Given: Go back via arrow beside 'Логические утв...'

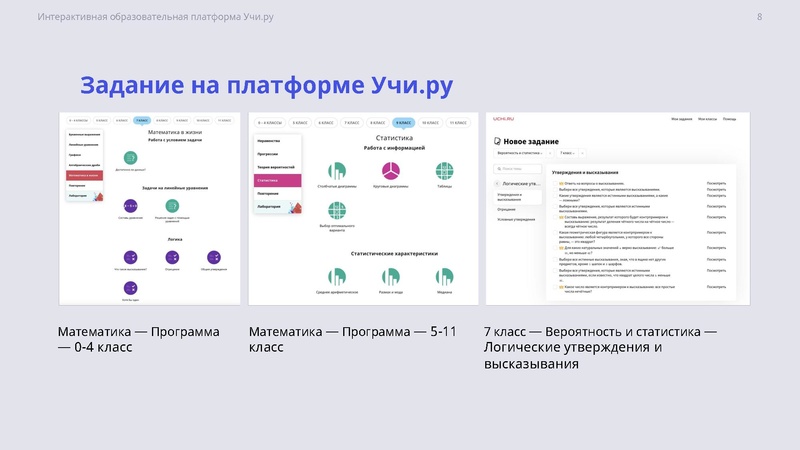Looking at the screenshot, I should 497,184.
